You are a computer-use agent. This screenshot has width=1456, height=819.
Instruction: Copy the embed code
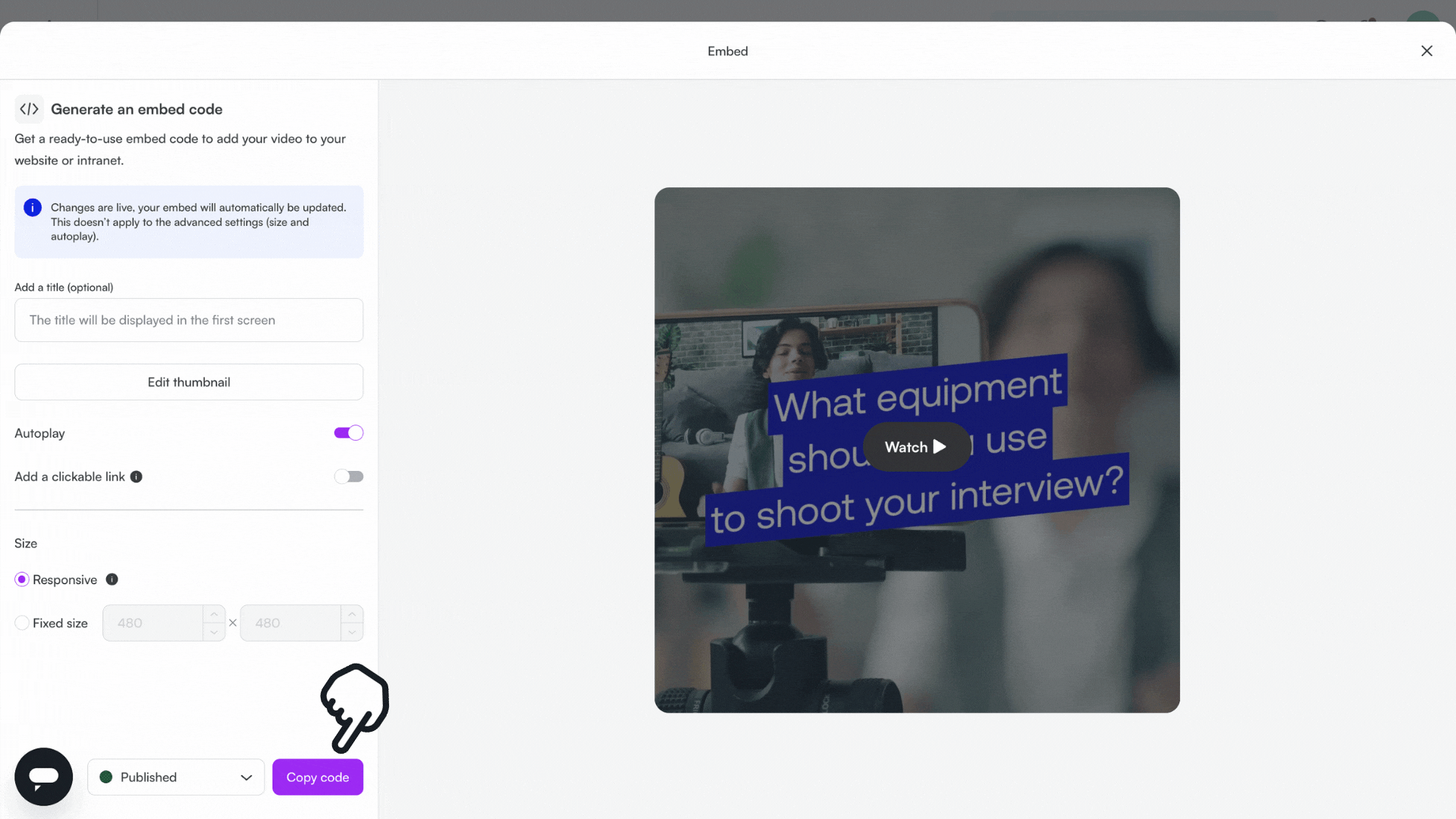click(318, 777)
